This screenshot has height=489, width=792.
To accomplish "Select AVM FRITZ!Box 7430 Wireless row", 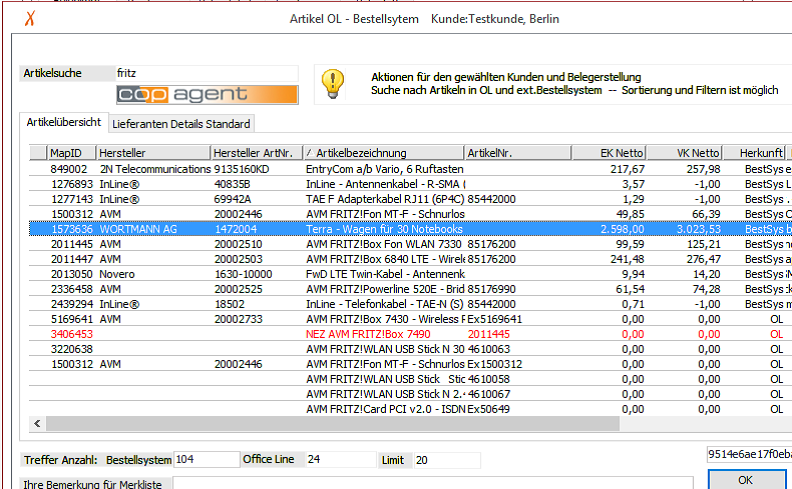I will point(410,319).
